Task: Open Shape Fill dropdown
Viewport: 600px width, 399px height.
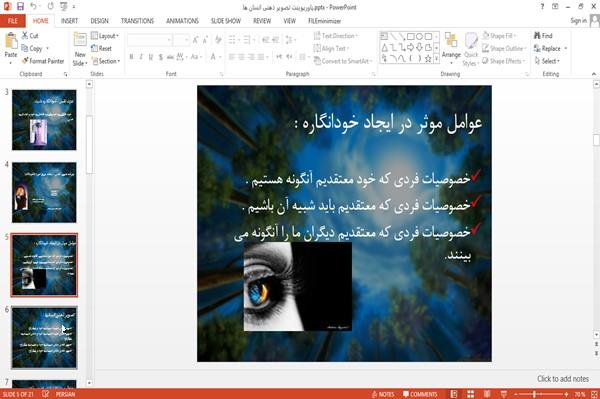Action: [499, 36]
